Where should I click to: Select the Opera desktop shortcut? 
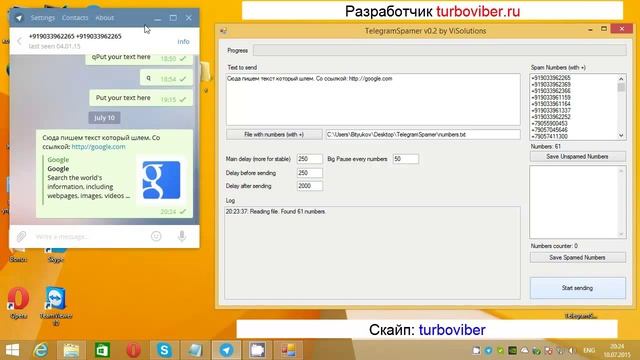18,303
